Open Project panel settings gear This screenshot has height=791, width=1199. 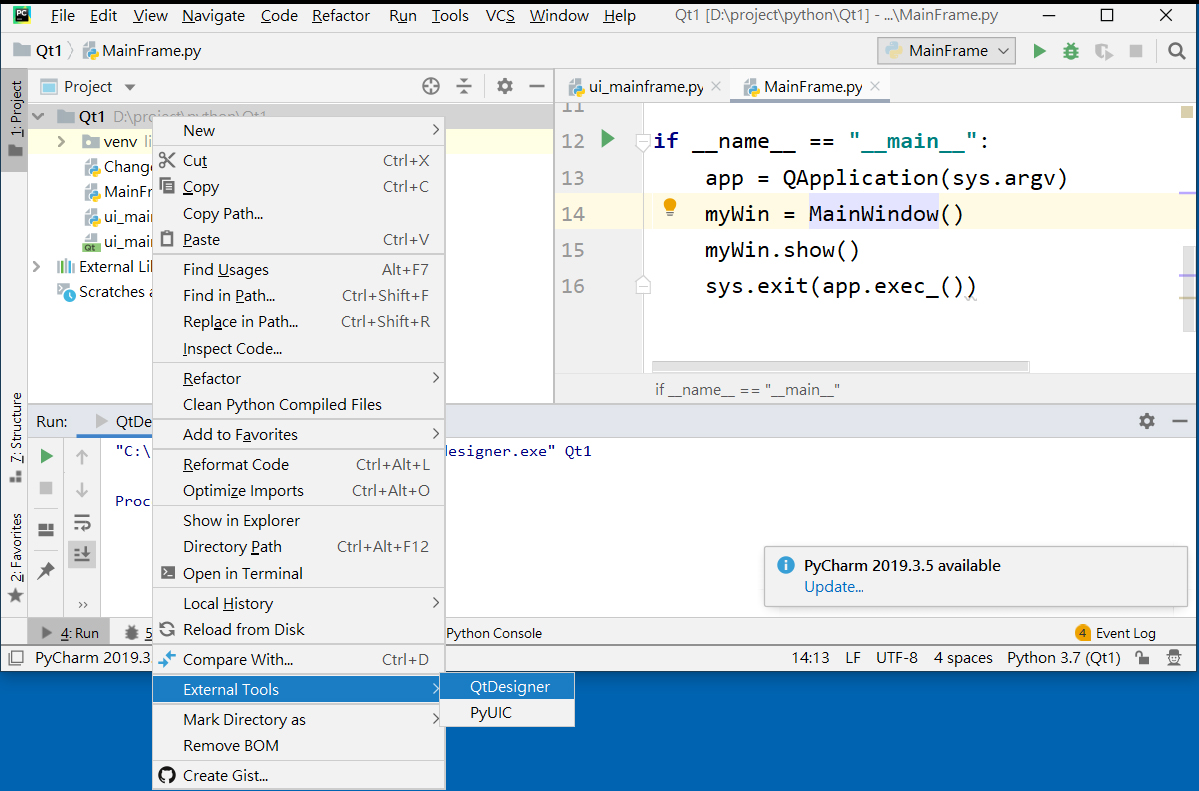[505, 86]
